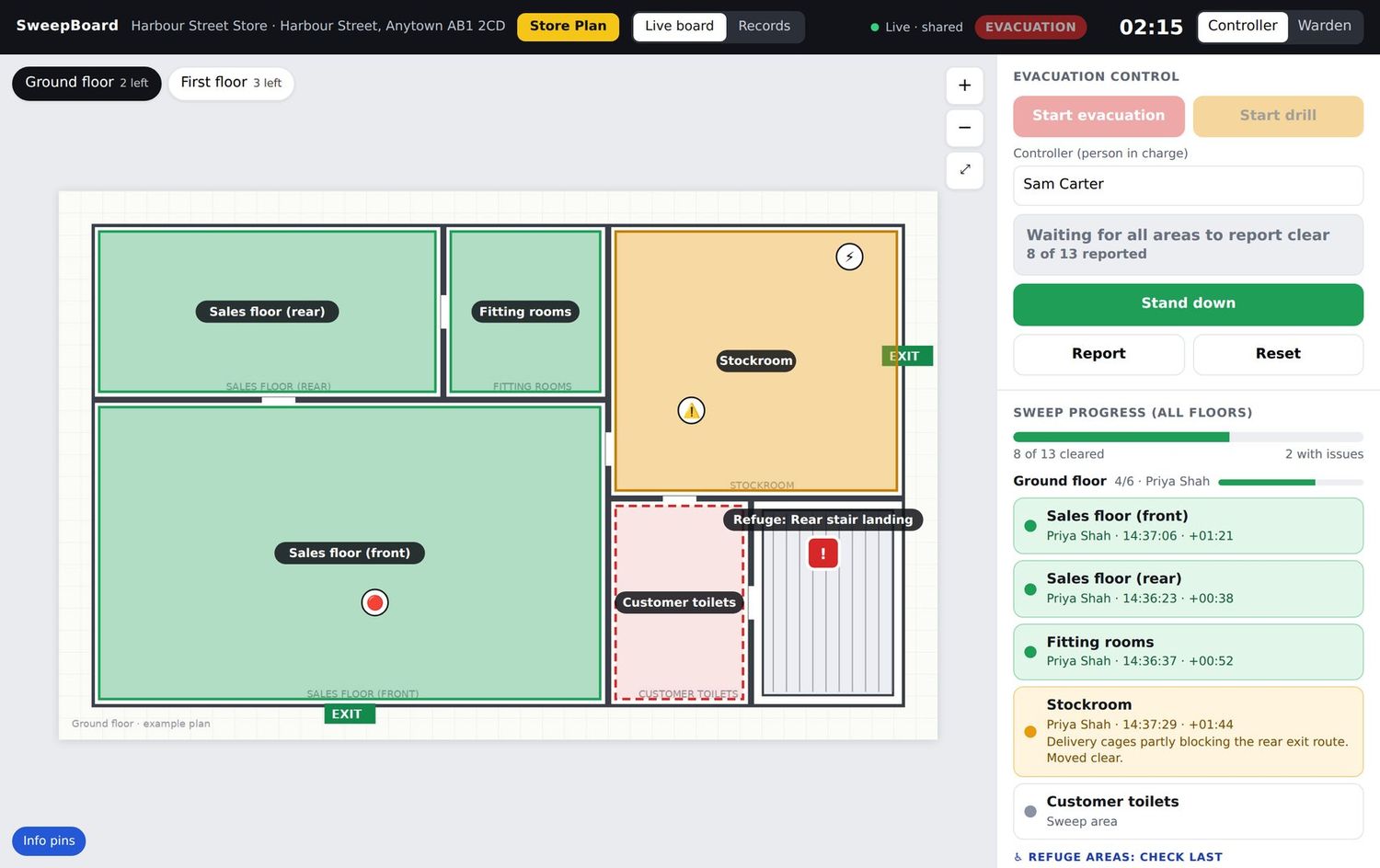The width and height of the screenshot is (1380, 868).
Task: Click the all-floors sweep progress bar
Action: (1188, 437)
